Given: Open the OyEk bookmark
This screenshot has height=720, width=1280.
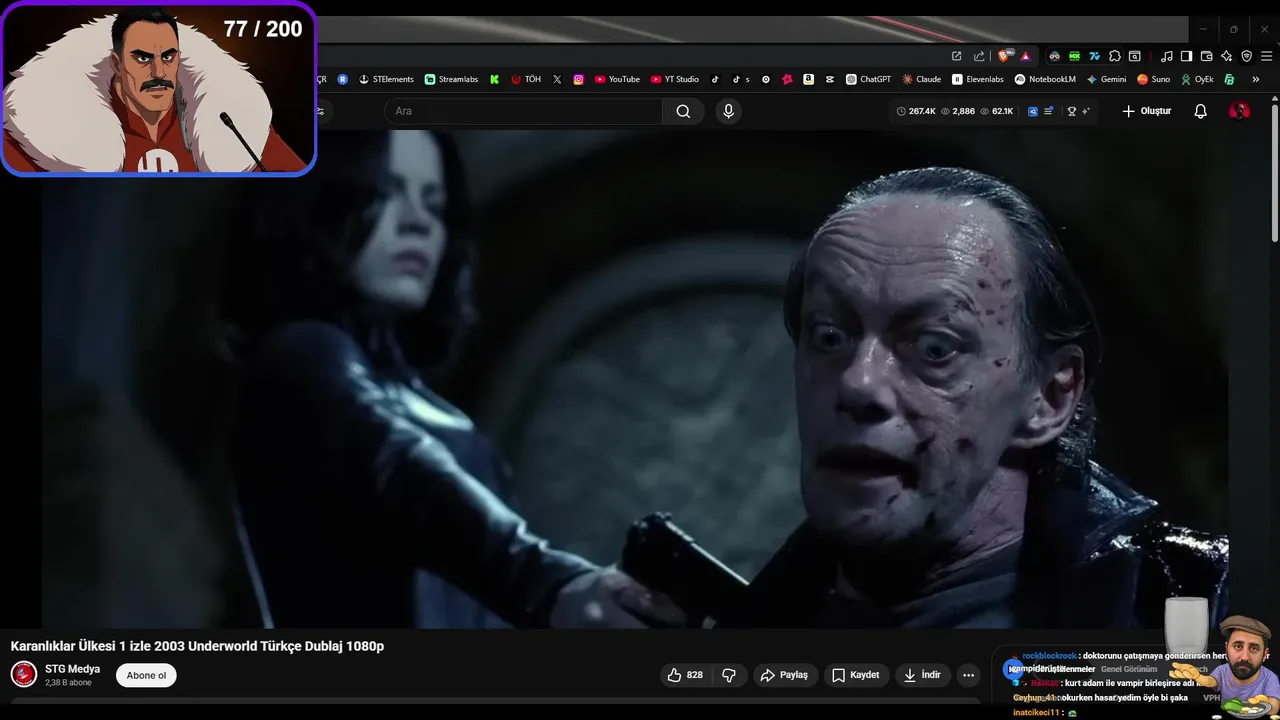Looking at the screenshot, I should click(x=1197, y=79).
